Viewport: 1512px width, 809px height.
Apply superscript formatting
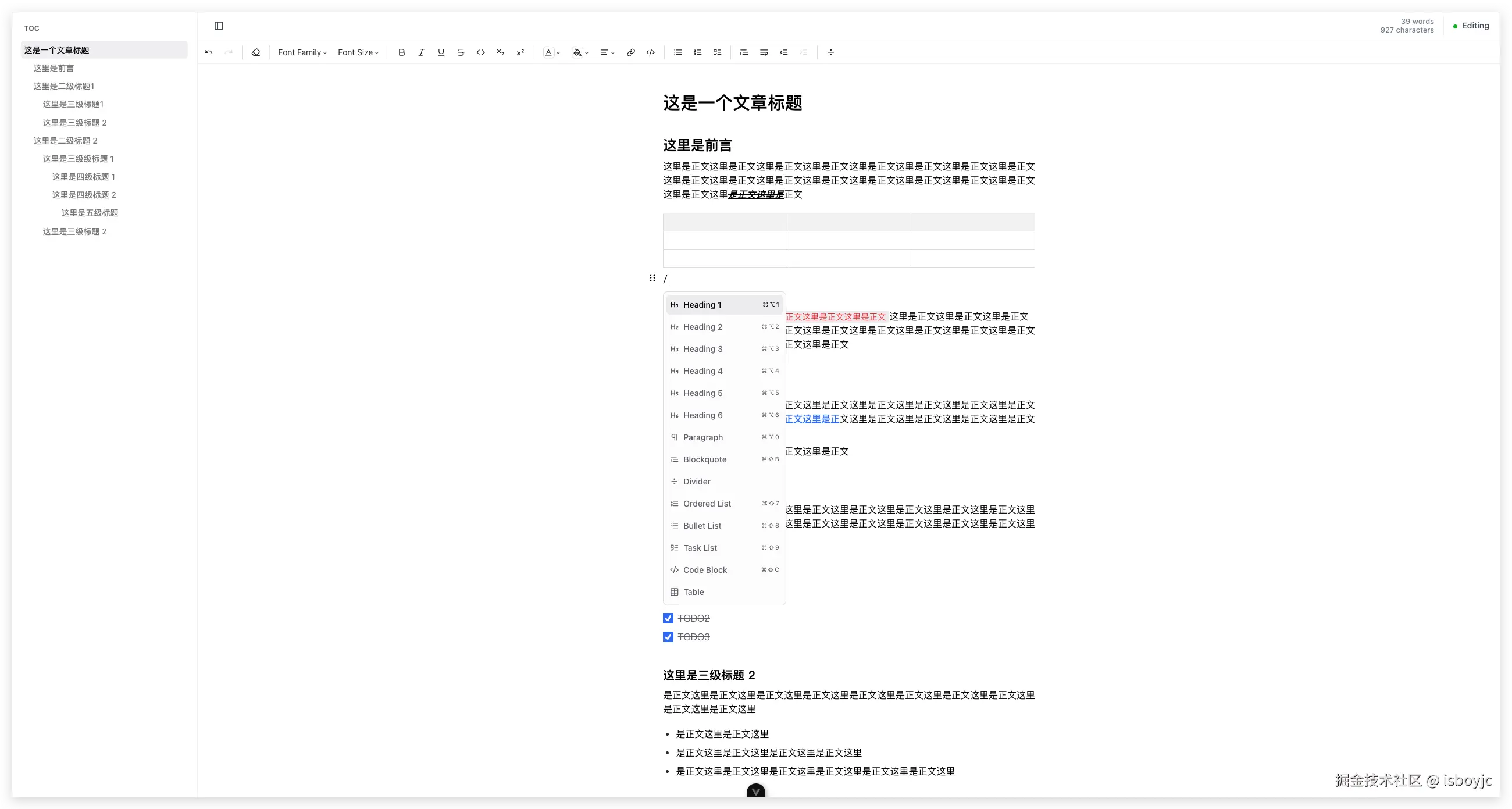click(520, 52)
